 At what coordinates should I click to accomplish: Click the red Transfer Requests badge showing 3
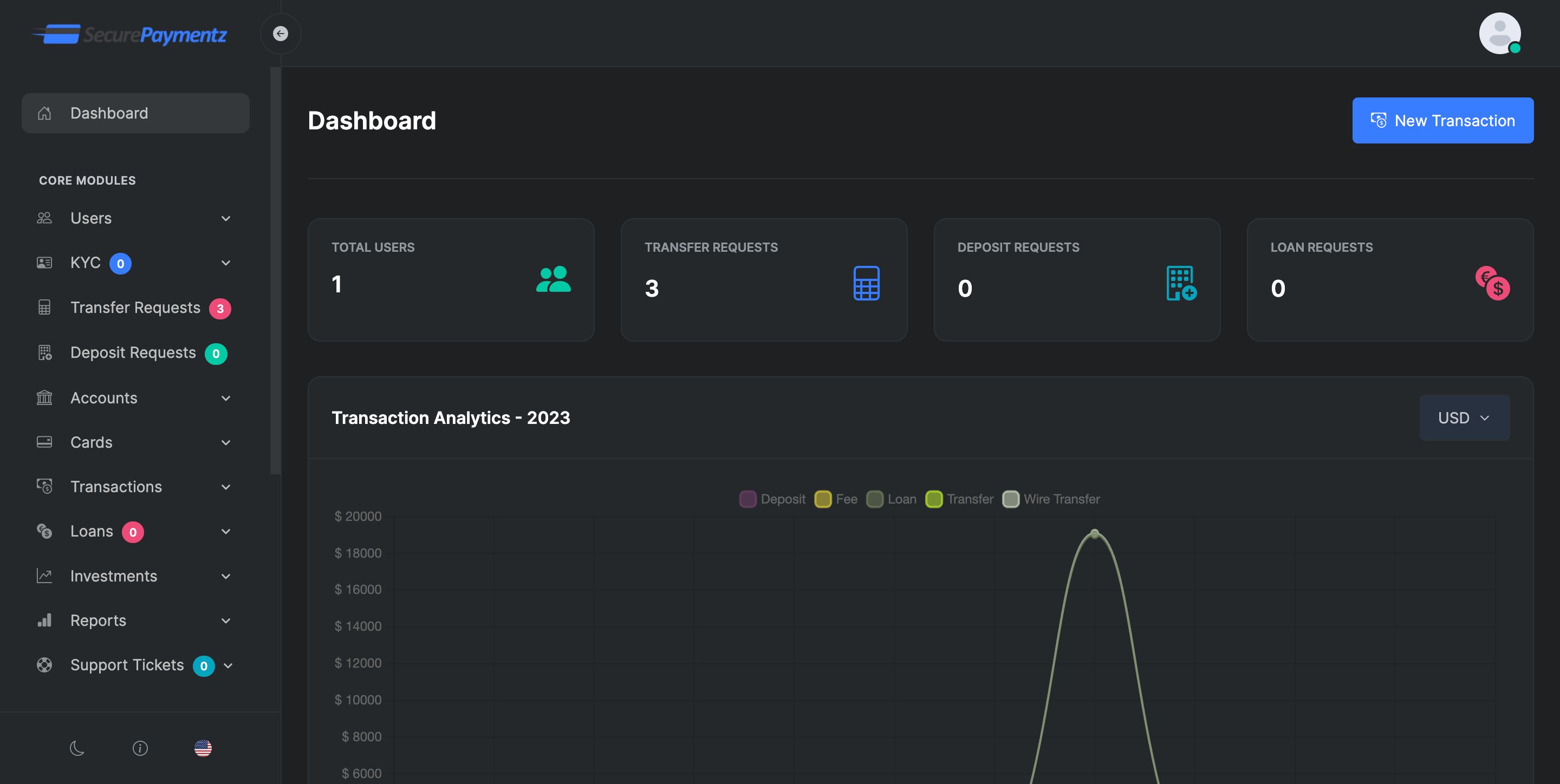(x=220, y=309)
